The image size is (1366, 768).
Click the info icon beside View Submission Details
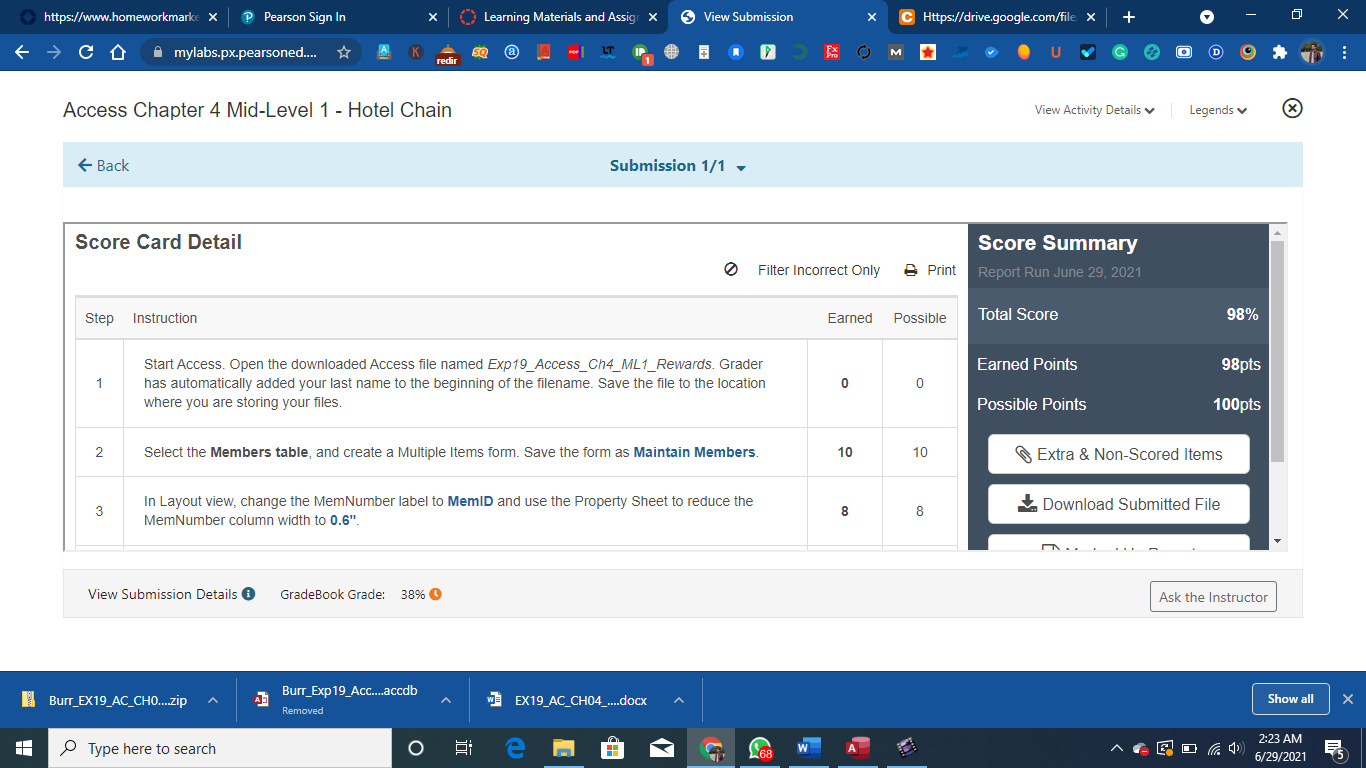tap(249, 593)
